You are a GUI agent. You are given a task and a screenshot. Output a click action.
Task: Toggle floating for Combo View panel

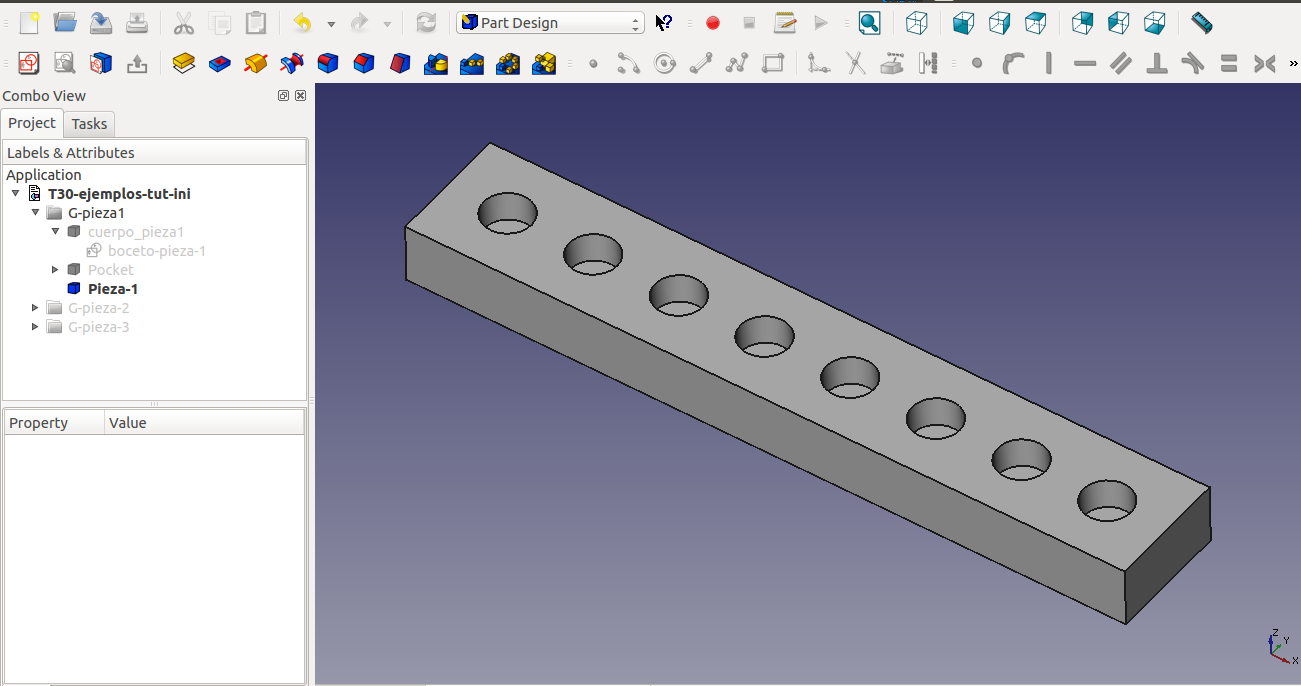[284, 96]
